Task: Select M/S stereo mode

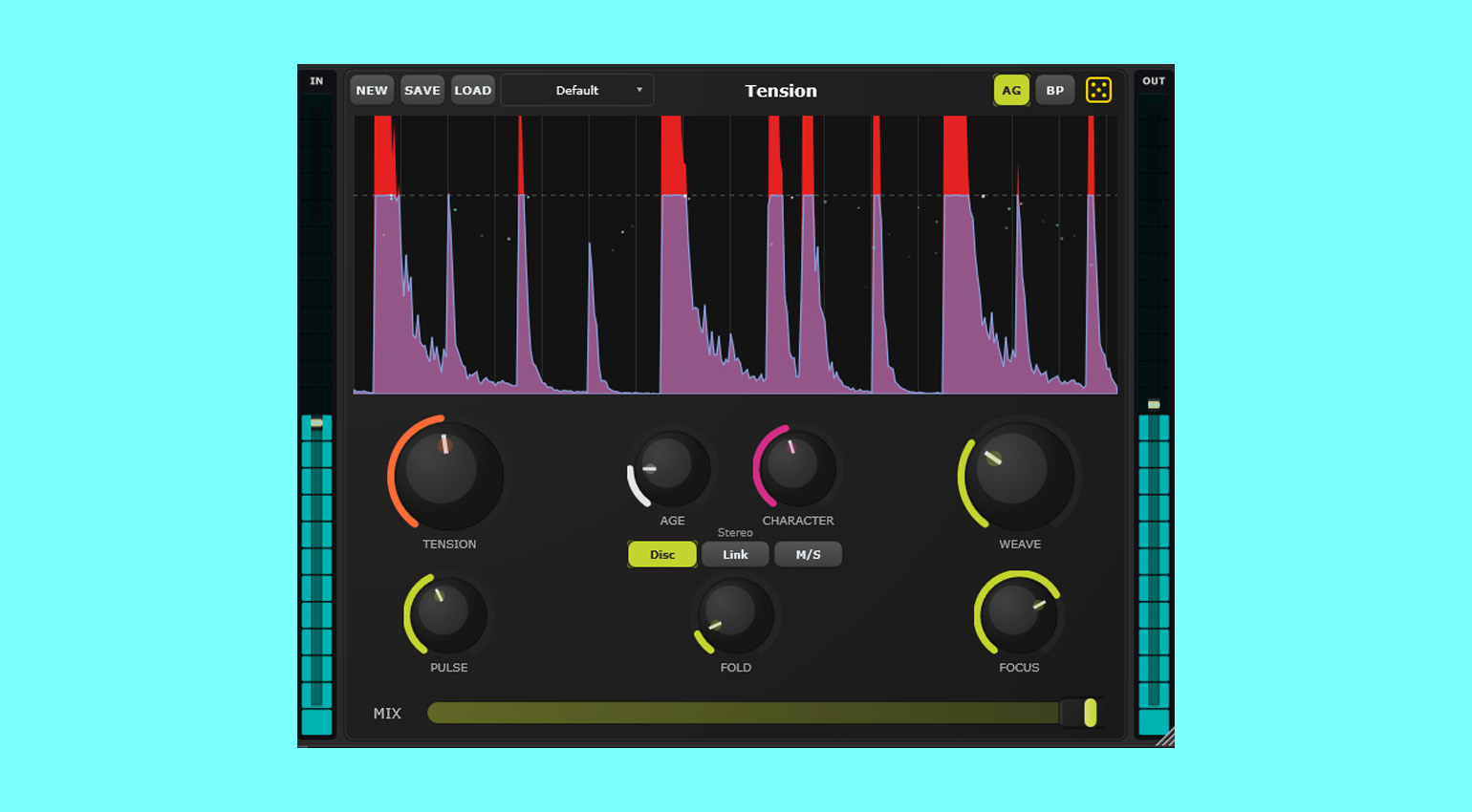Action: pos(808,554)
